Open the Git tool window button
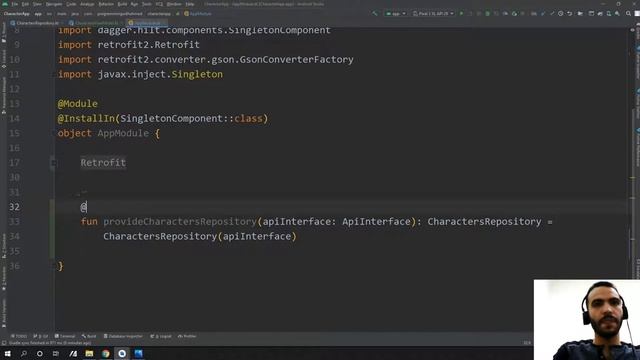 pos(40,336)
